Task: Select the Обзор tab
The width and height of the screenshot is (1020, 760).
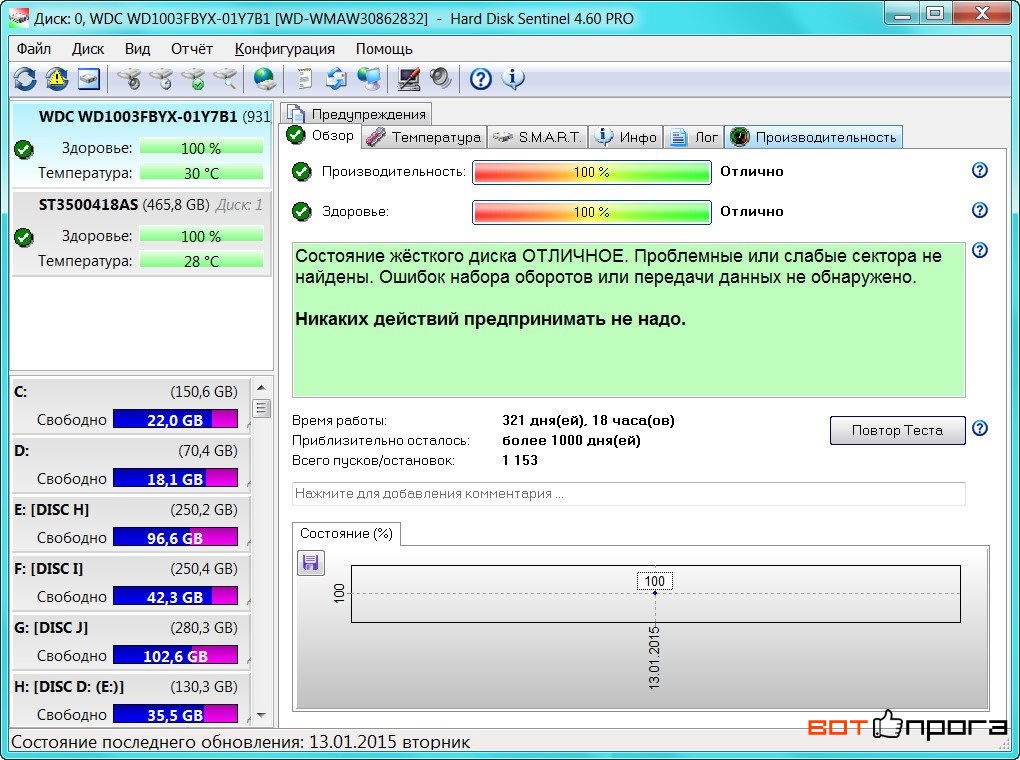Action: [x=321, y=135]
